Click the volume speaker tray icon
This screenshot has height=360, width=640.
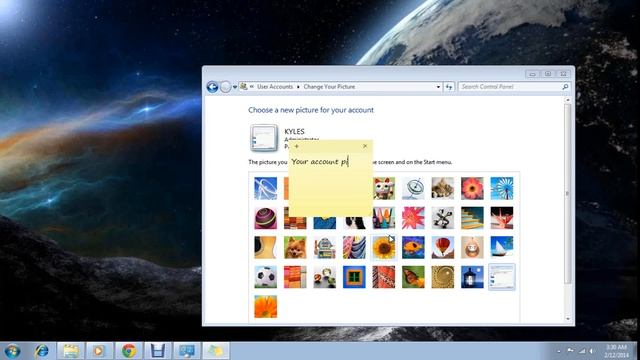tap(591, 351)
